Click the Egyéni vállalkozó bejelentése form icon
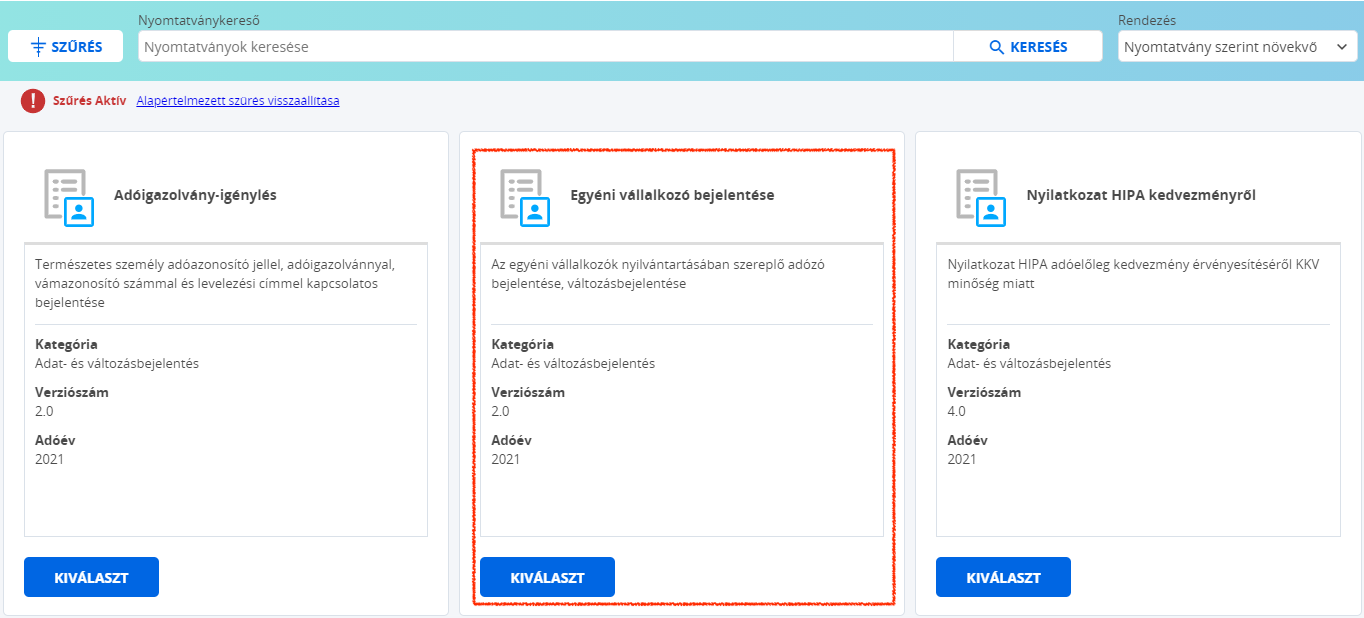The image size is (1364, 618). tap(525, 197)
